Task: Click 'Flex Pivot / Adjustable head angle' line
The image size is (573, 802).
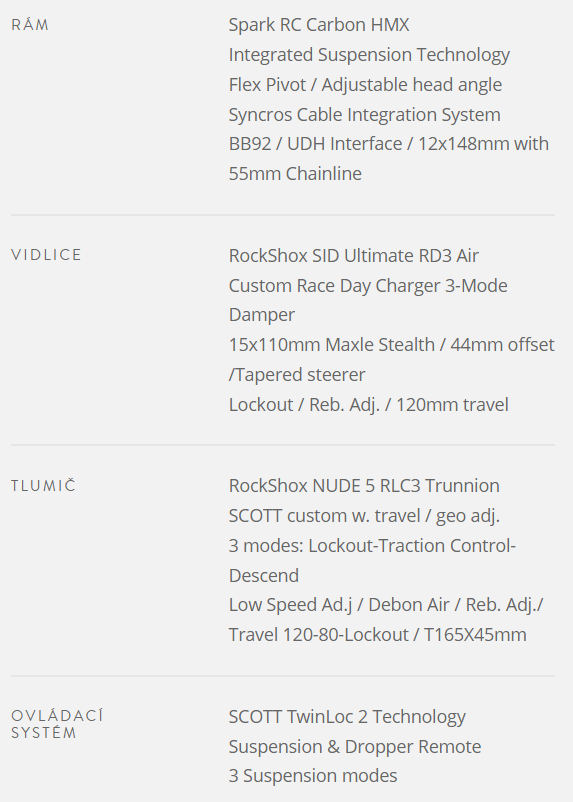Action: 365,84
